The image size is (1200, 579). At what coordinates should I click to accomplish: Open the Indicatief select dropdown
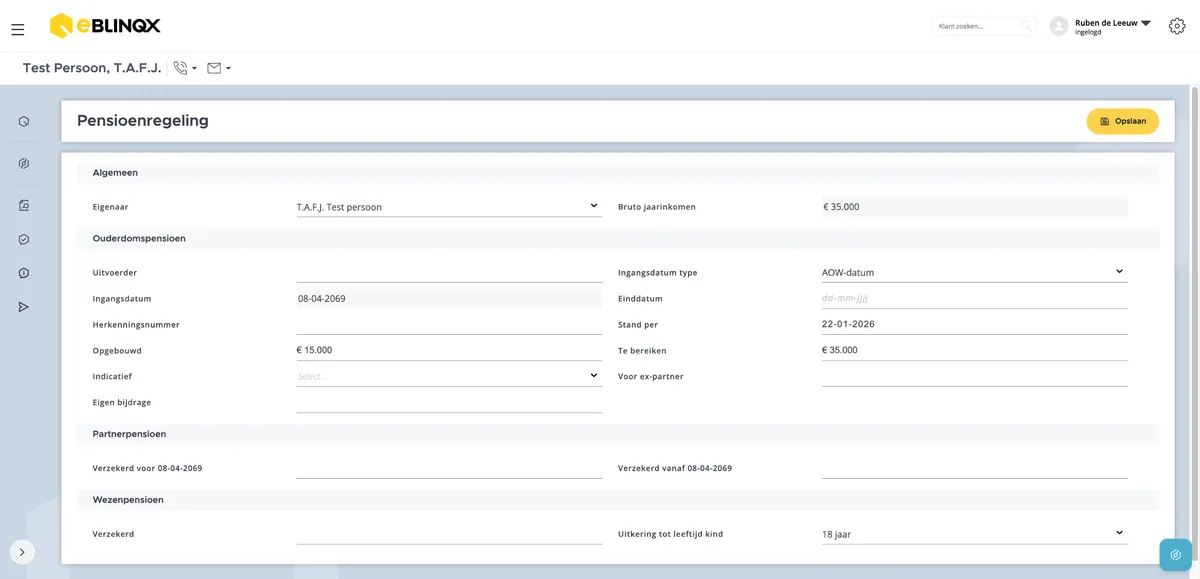[449, 376]
